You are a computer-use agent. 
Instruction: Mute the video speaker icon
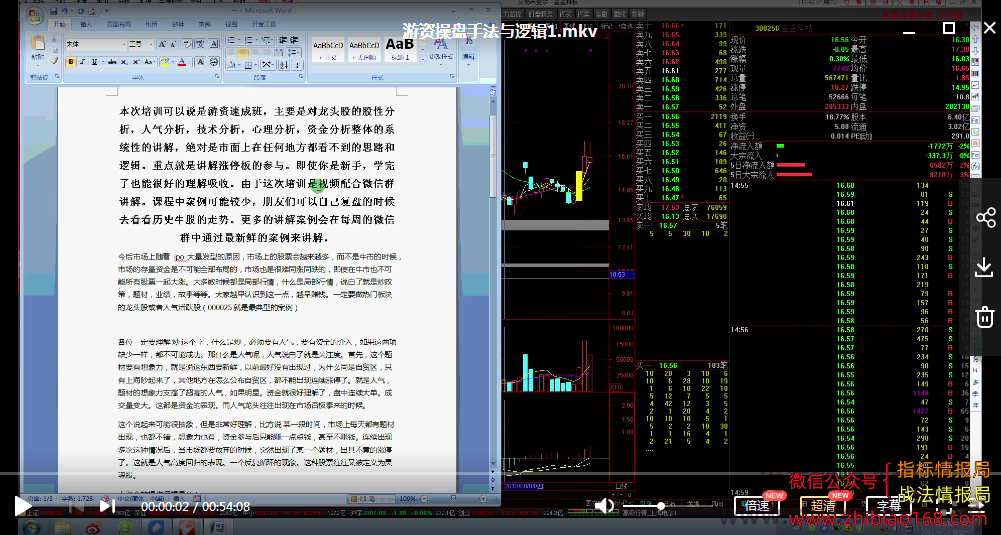pyautogui.click(x=604, y=506)
